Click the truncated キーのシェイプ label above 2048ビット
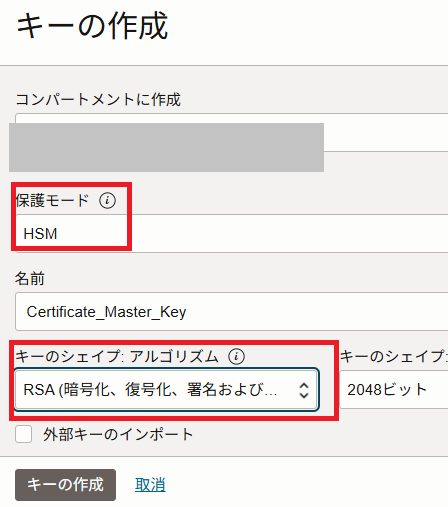 (394, 356)
